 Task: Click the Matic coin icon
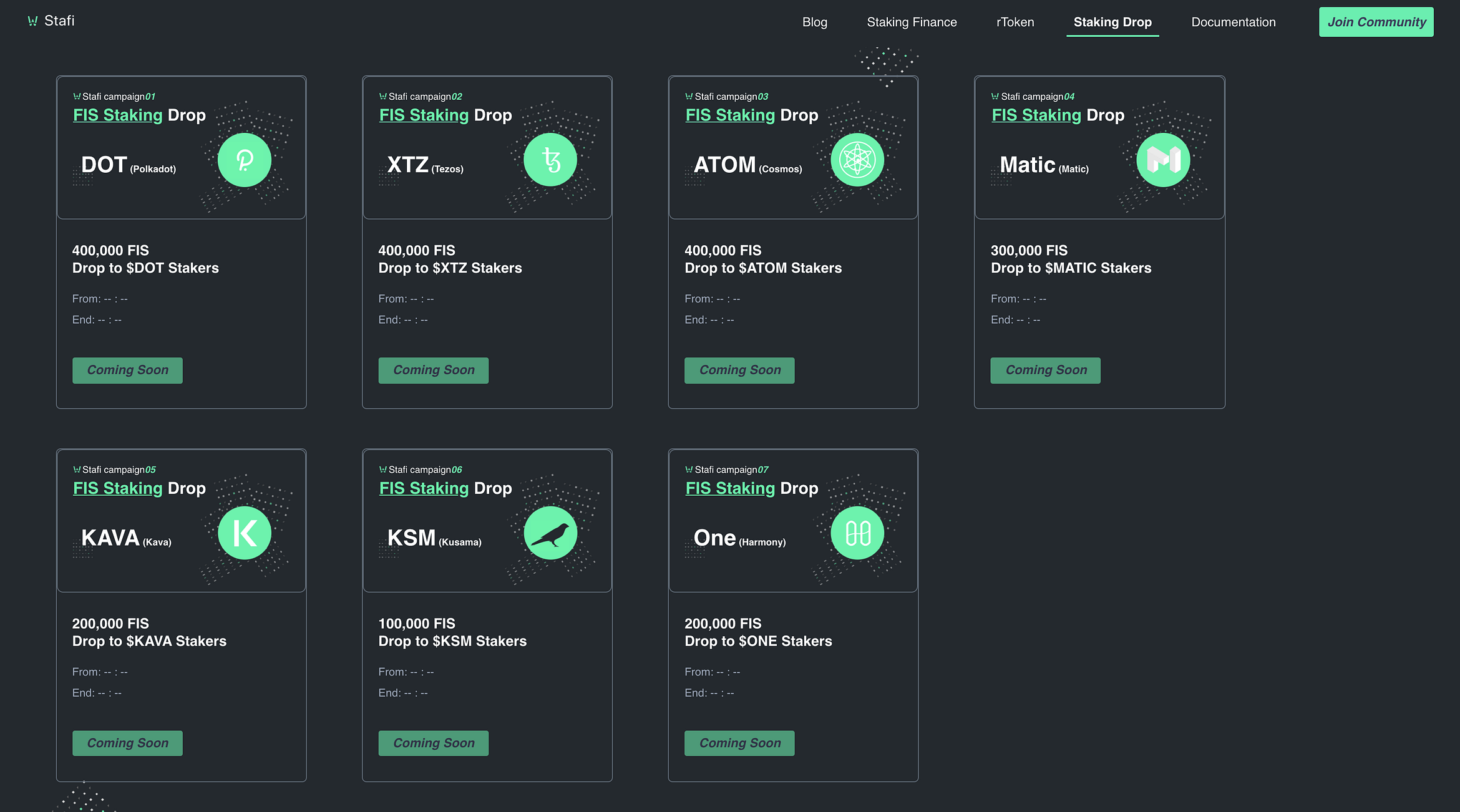1163,160
